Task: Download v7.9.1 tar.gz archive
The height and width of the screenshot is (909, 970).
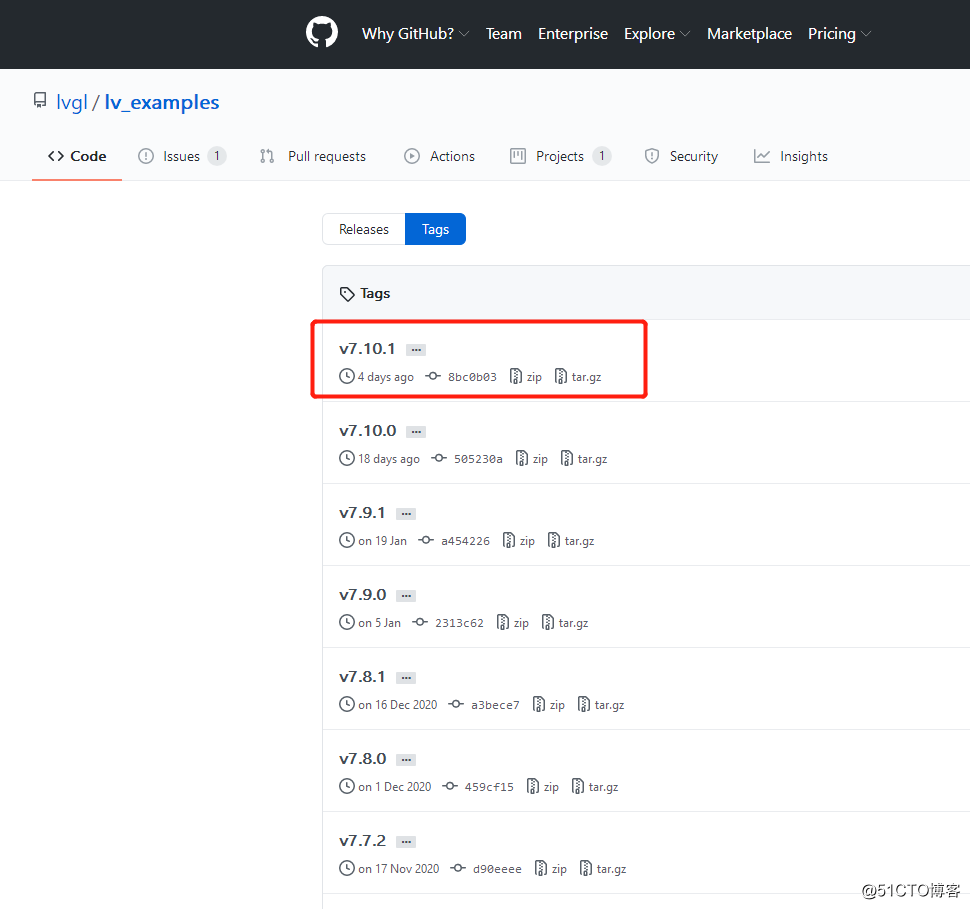Action: [571, 540]
